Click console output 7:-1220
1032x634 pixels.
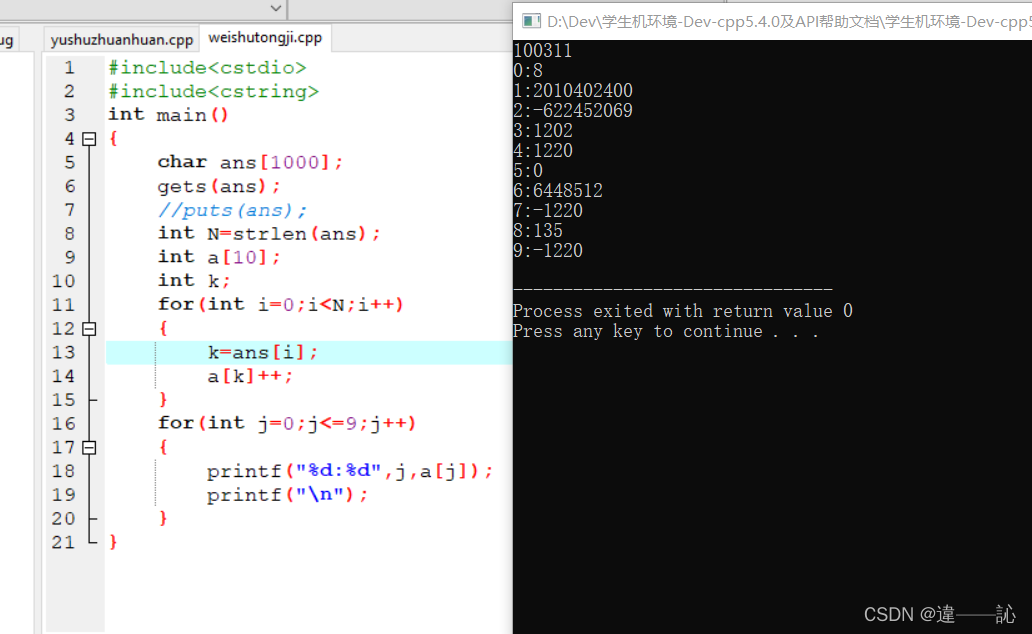(x=548, y=211)
